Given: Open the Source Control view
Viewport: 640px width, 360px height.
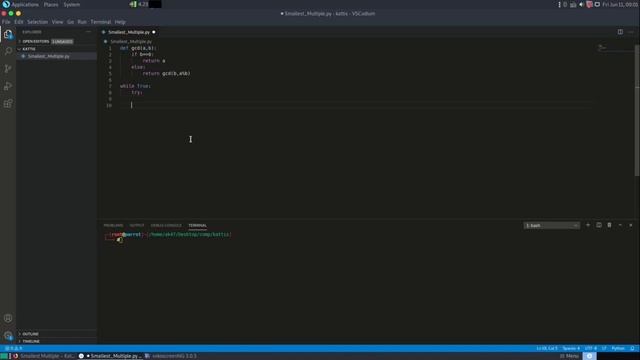Looking at the screenshot, I should coord(8,69).
